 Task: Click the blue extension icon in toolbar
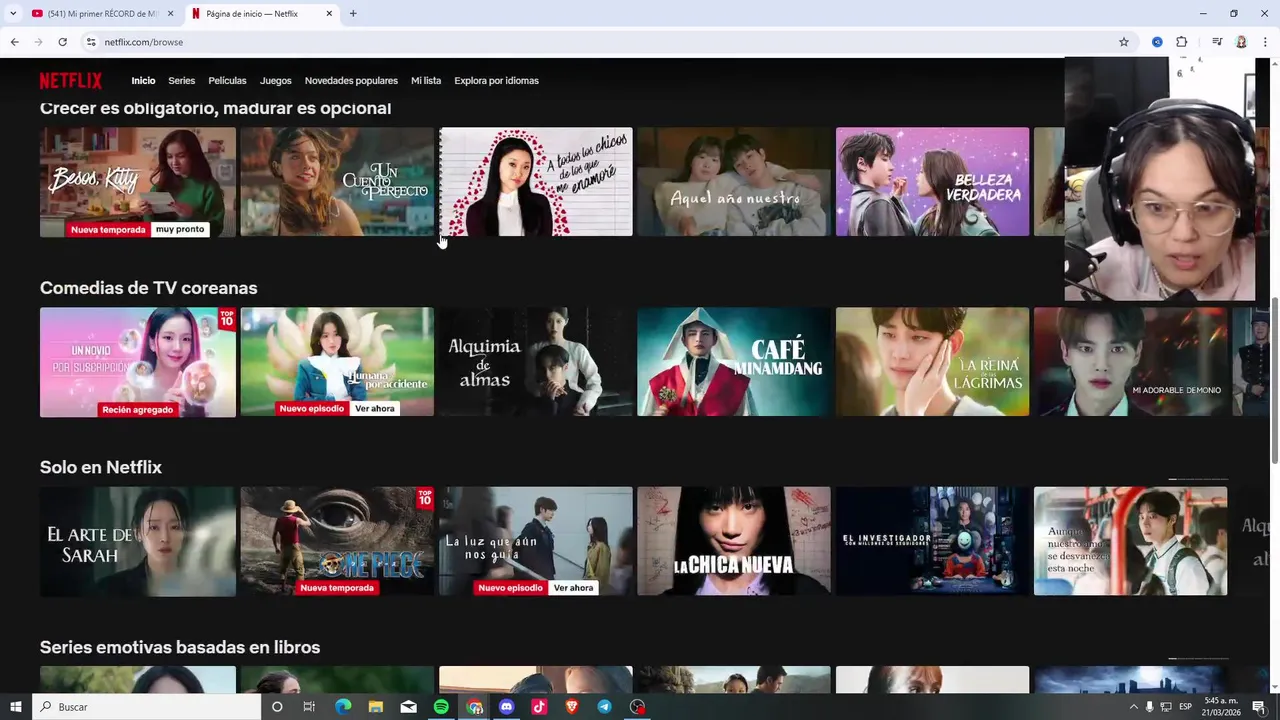coord(1157,42)
